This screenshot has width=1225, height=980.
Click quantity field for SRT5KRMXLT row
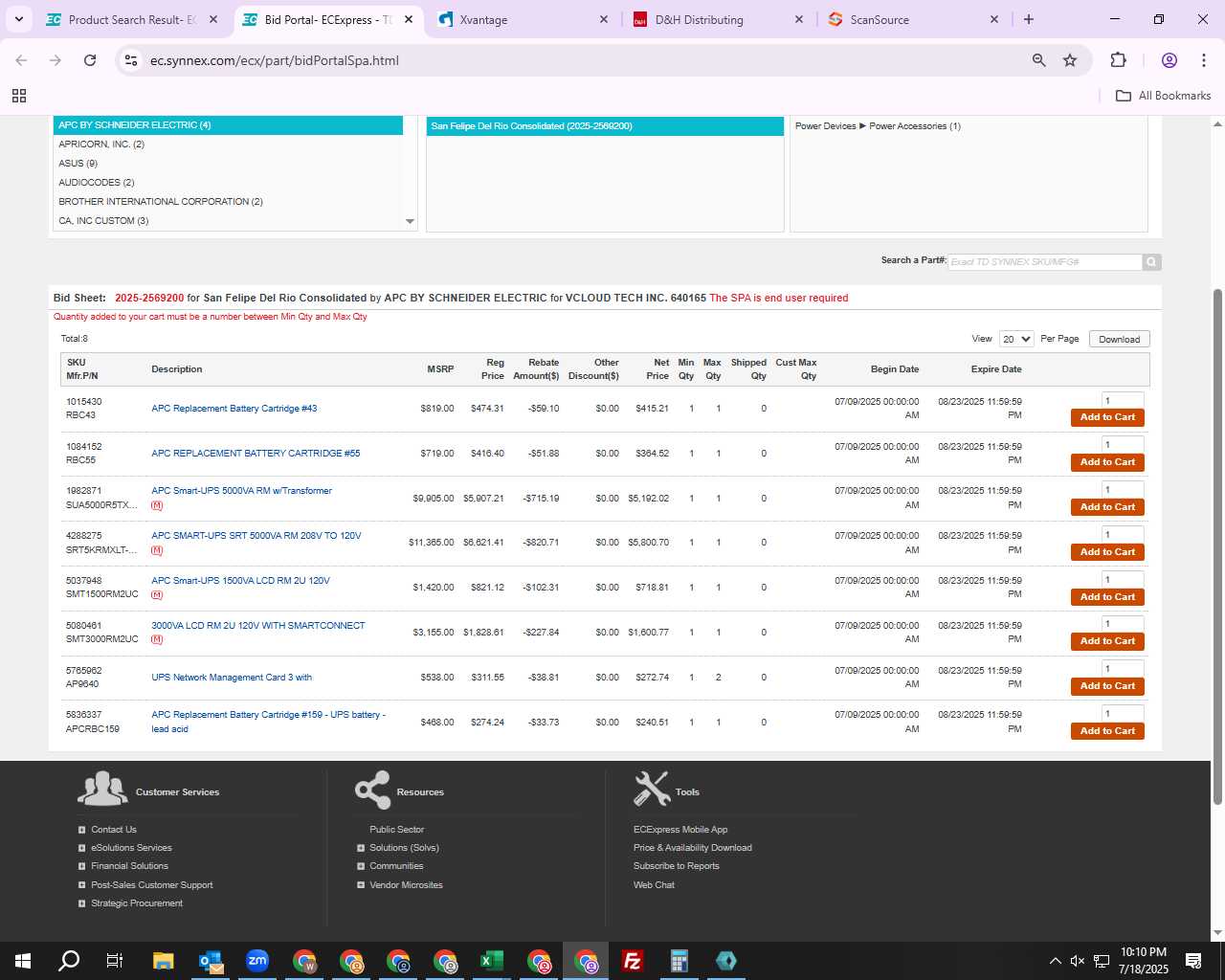pos(1123,535)
